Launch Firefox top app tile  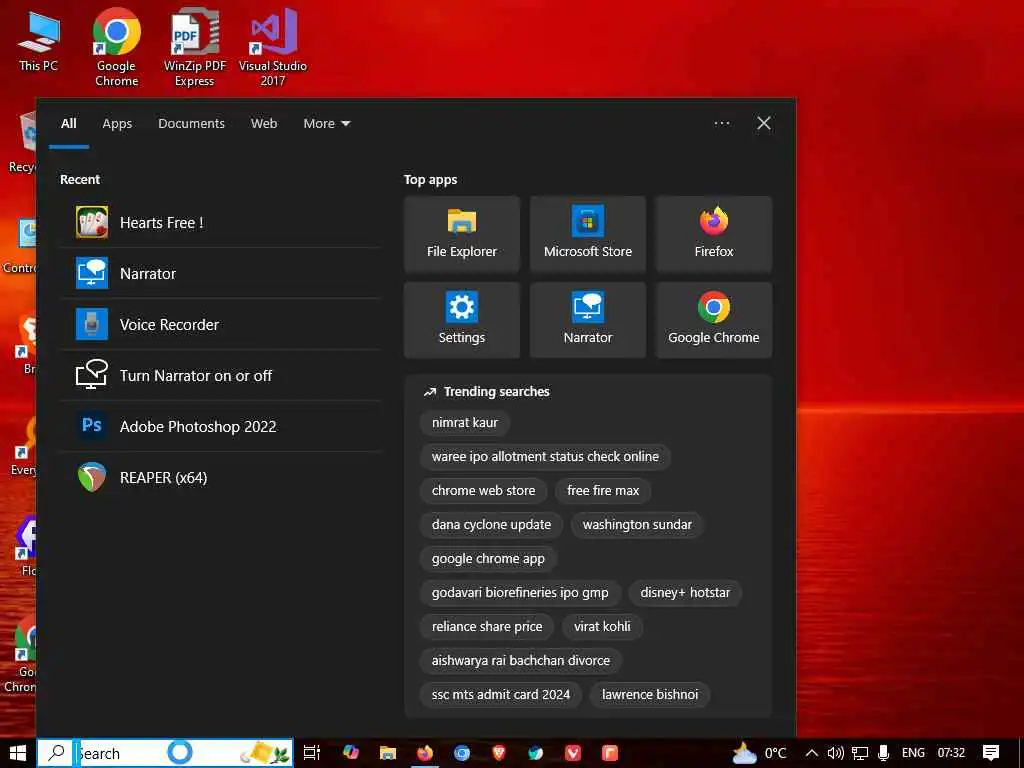(714, 234)
